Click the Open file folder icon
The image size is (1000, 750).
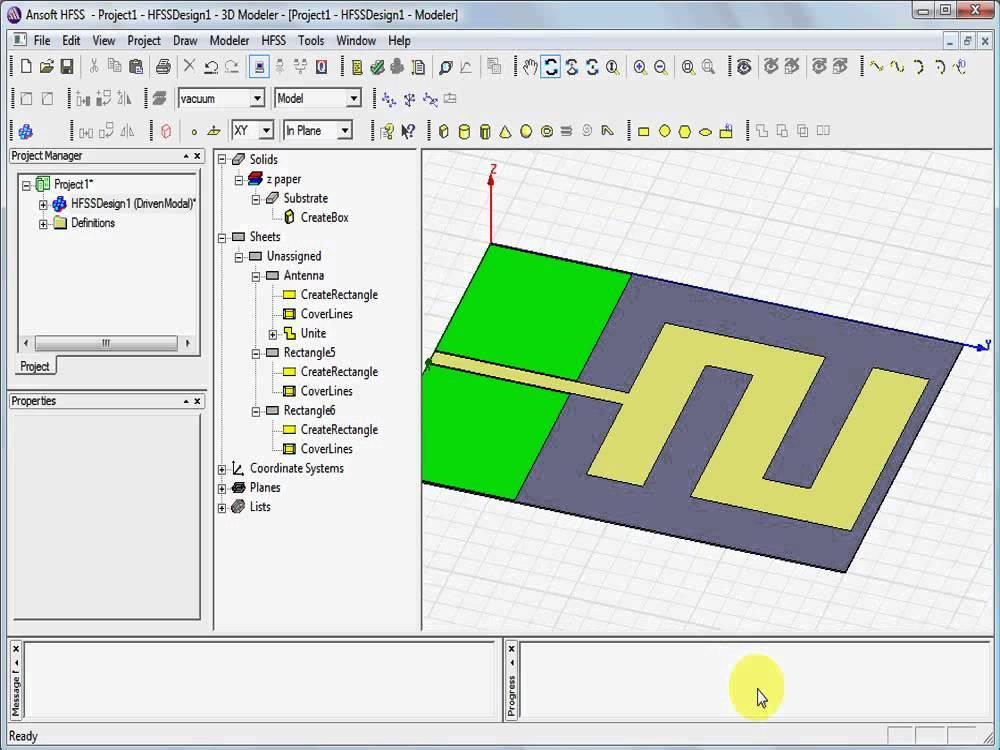pos(47,66)
